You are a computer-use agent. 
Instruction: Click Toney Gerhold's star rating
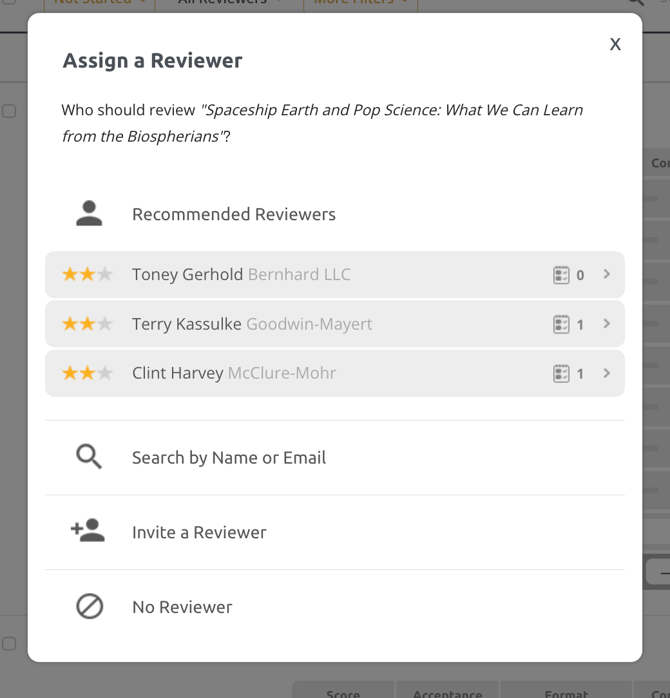coord(87,274)
